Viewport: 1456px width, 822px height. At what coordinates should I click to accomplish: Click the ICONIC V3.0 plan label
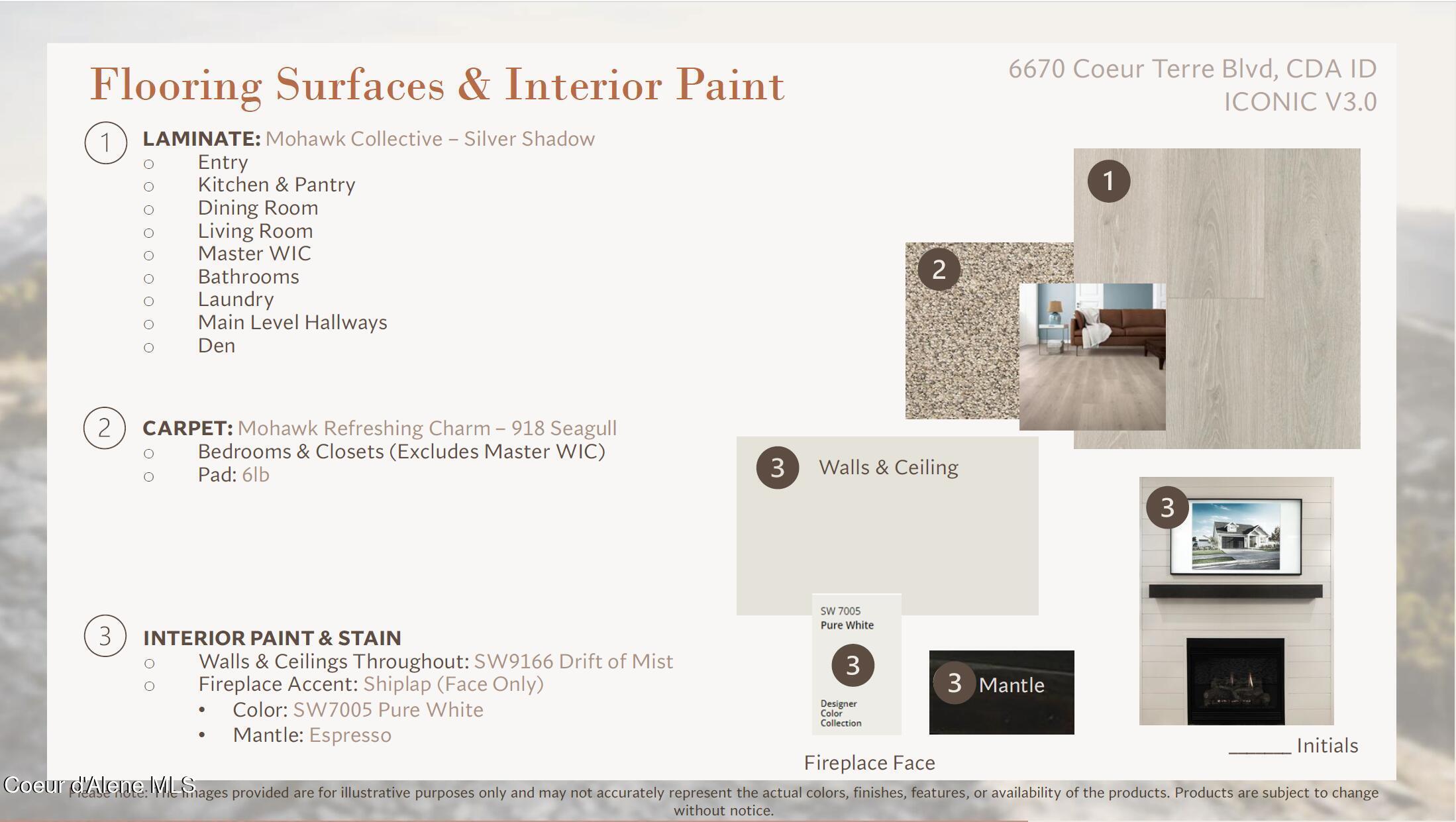coord(1300,102)
